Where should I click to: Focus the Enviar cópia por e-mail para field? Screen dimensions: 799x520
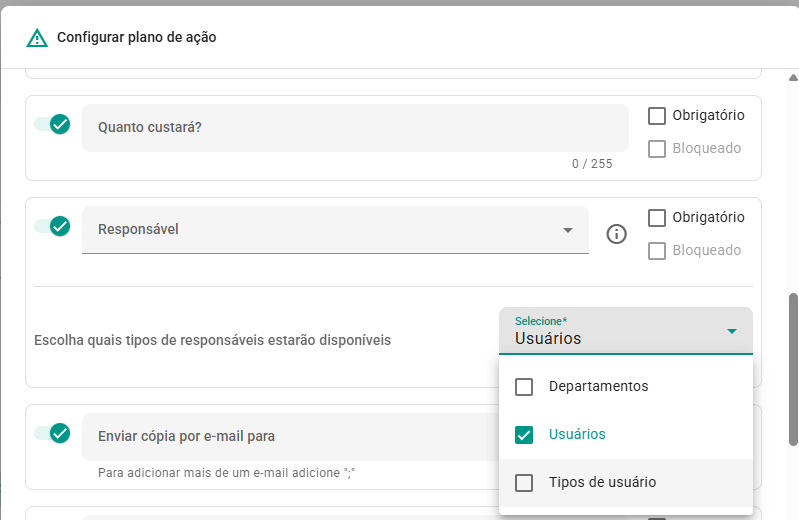pos(290,437)
